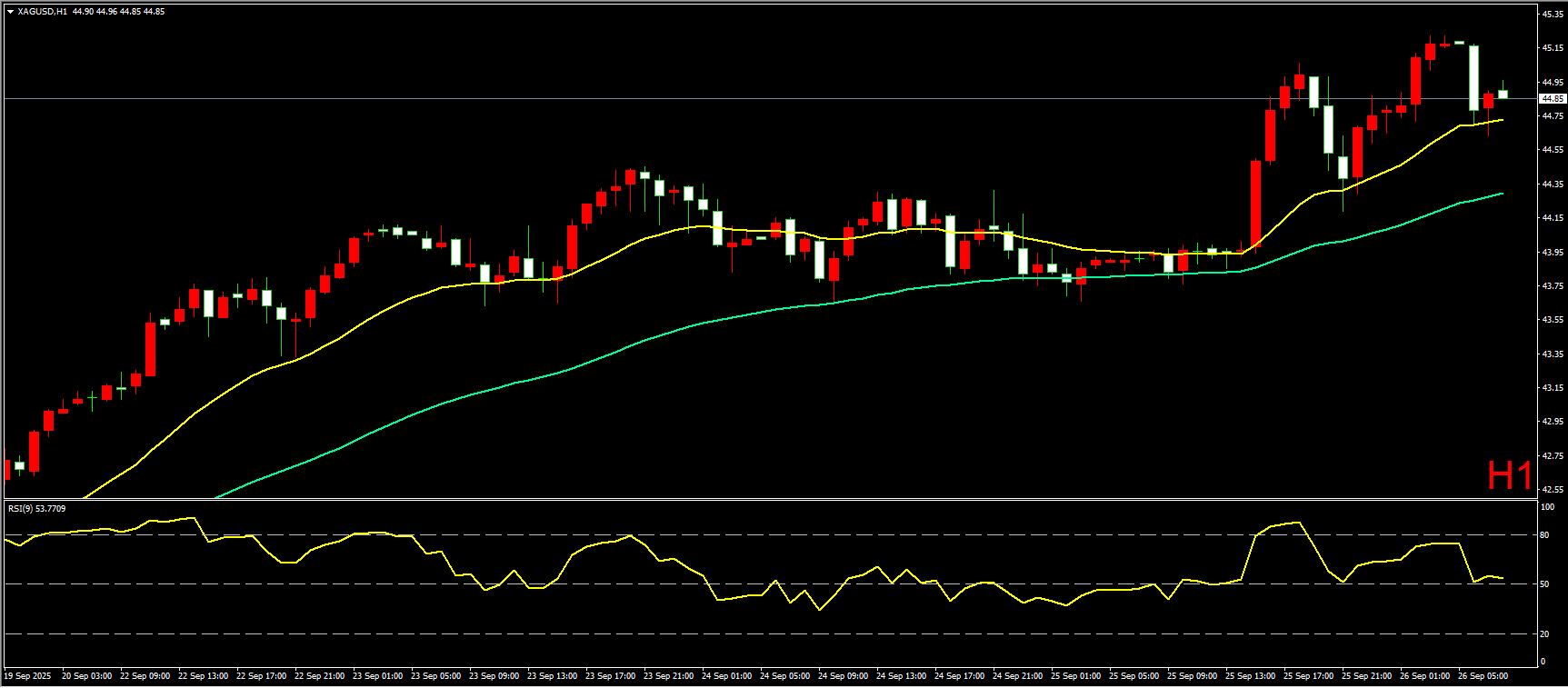Select the current price tag 44.85
This screenshot has height=688, width=1568.
[1552, 98]
